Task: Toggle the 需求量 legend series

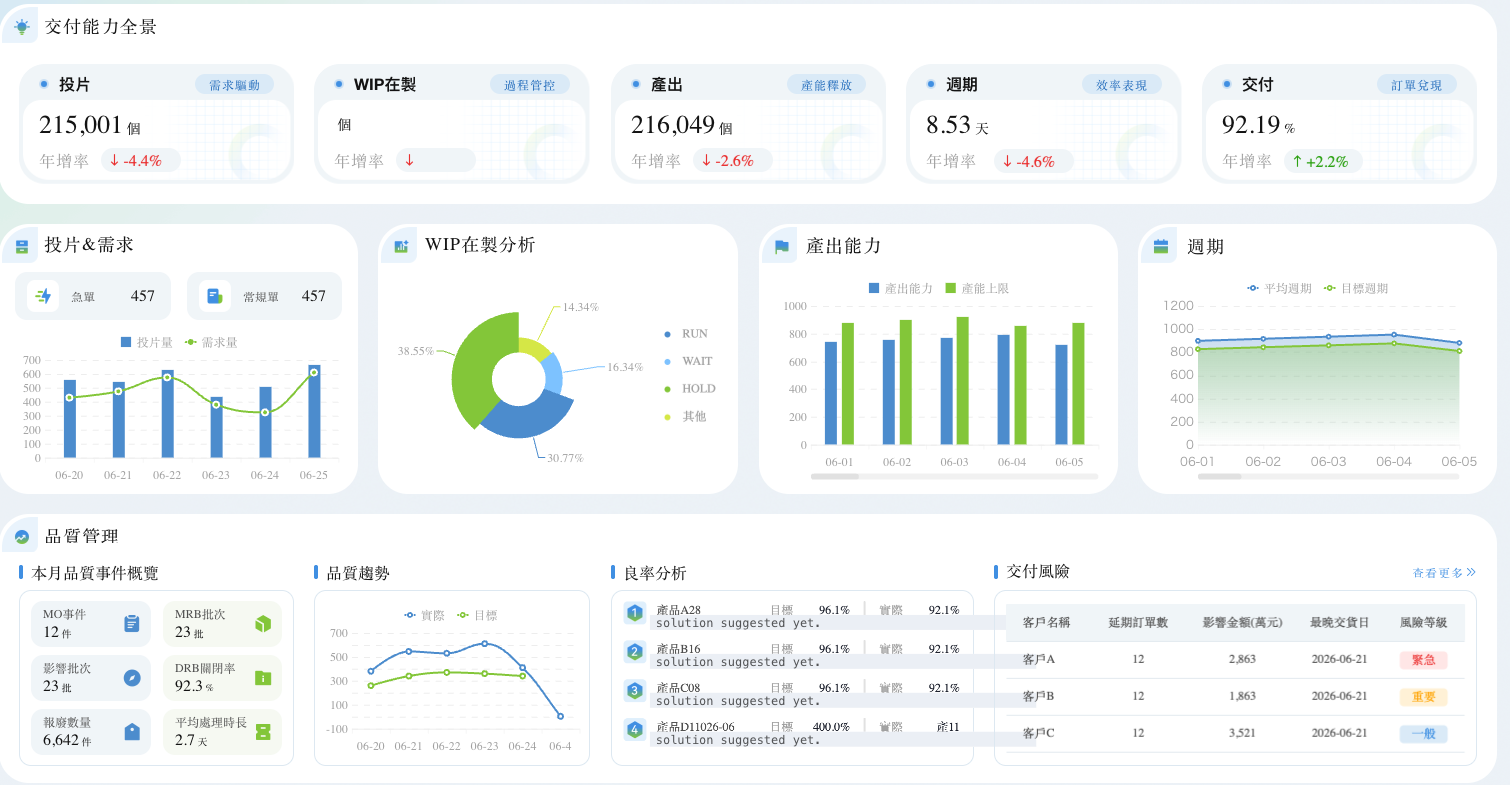Action: 210,342
